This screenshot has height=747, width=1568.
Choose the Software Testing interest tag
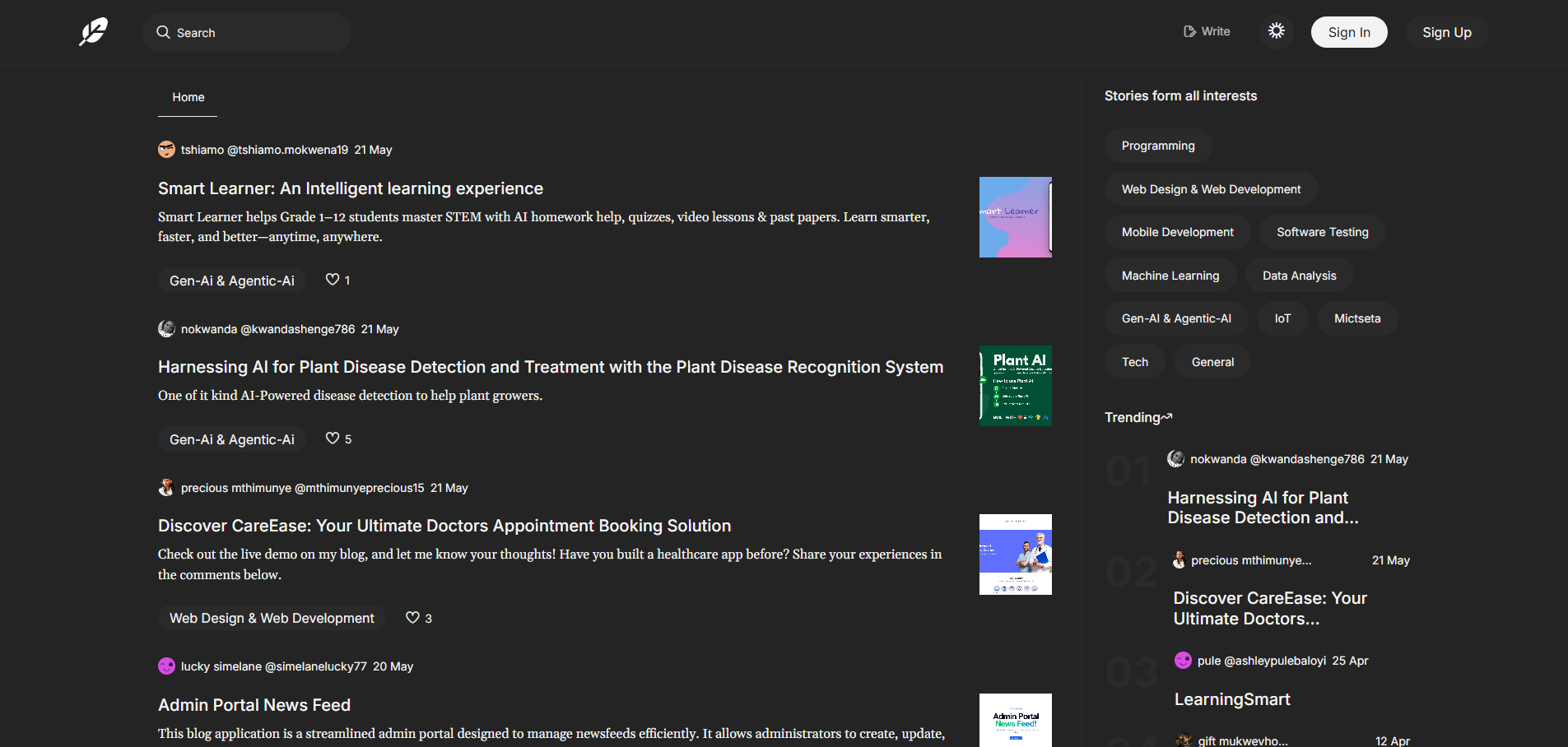pos(1322,232)
